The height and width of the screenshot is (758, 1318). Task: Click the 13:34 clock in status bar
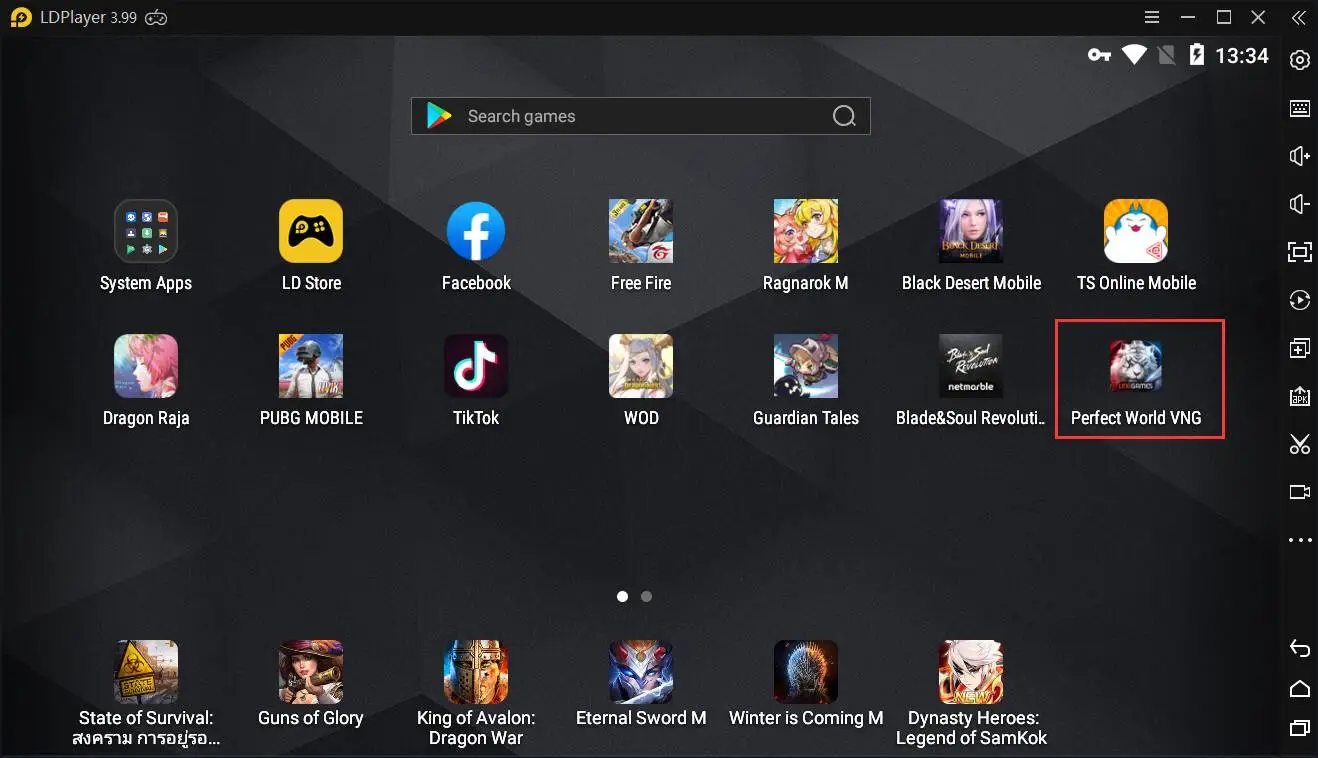pyautogui.click(x=1242, y=56)
